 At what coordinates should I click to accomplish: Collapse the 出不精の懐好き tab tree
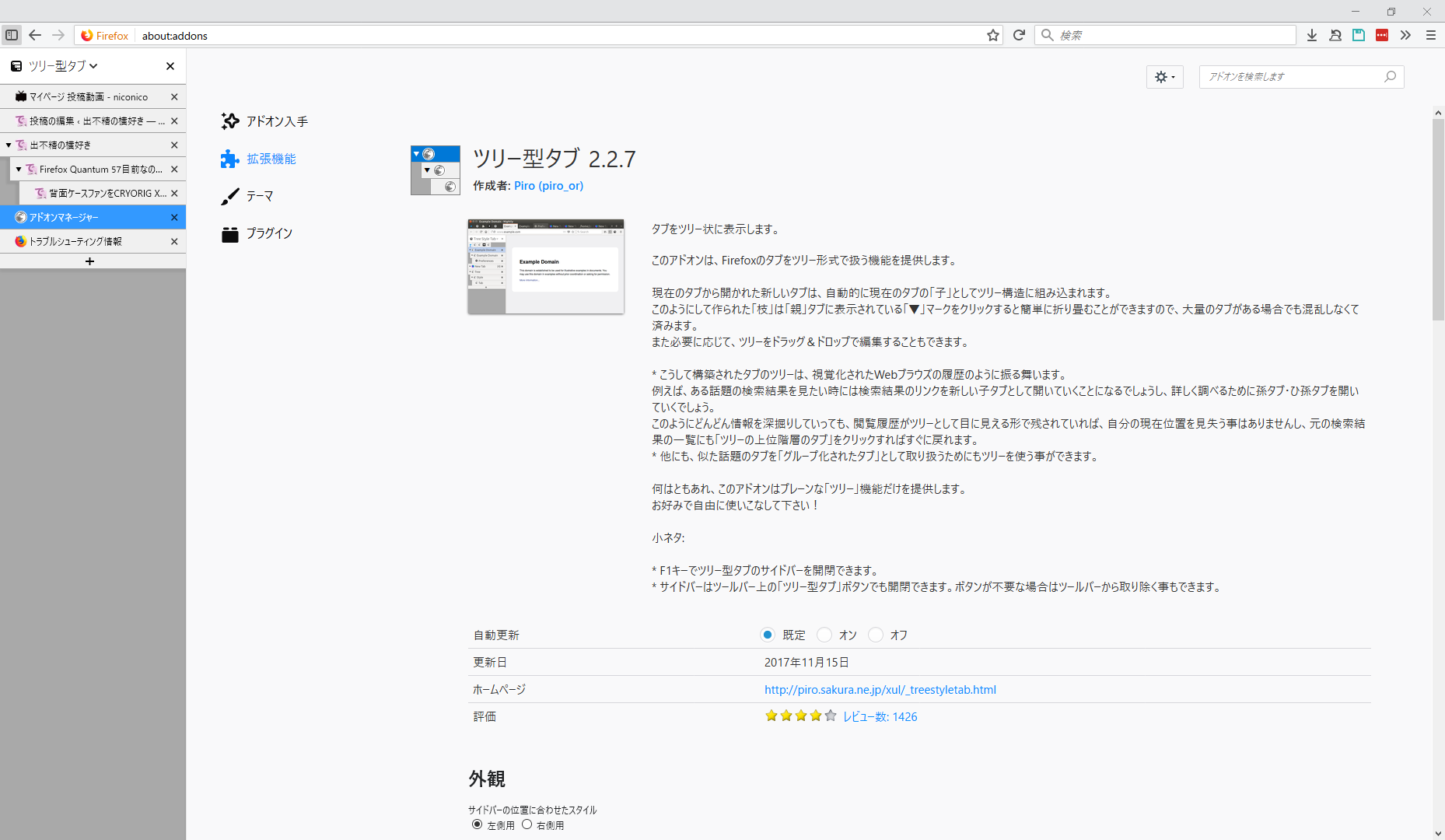coord(9,145)
